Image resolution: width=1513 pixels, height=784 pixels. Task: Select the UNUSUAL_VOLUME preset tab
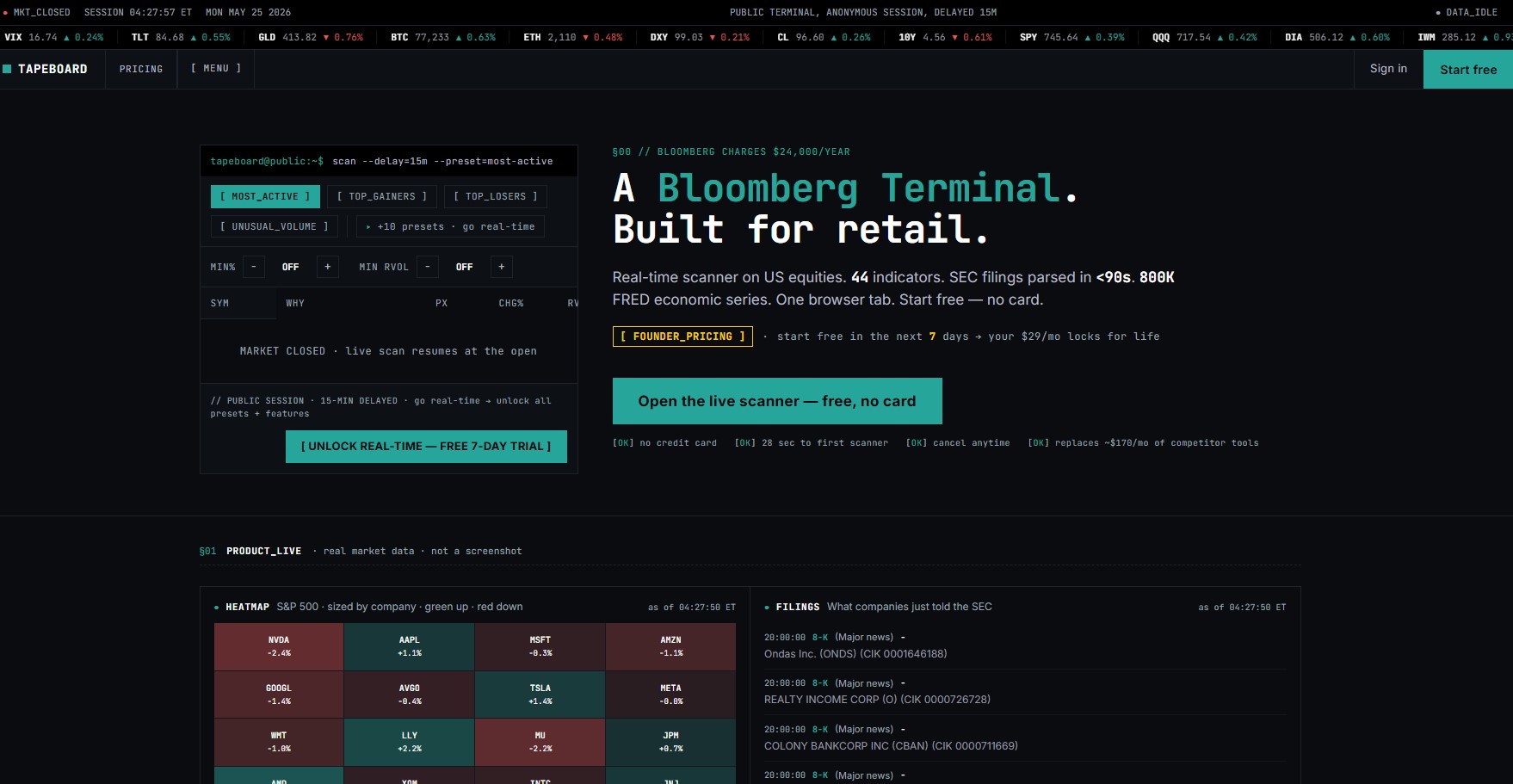(275, 226)
